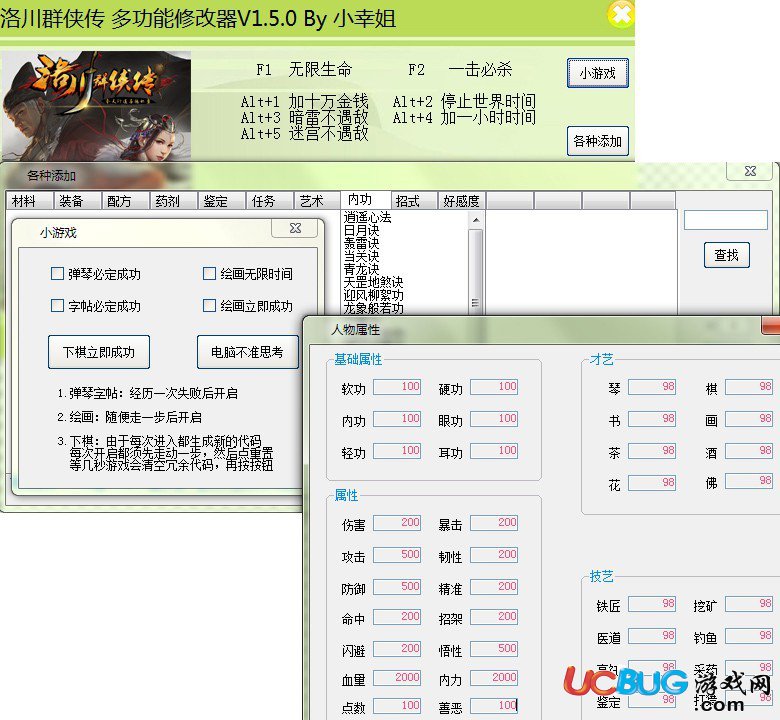Click the 查找 search button
This screenshot has height=720, width=780.
(726, 255)
